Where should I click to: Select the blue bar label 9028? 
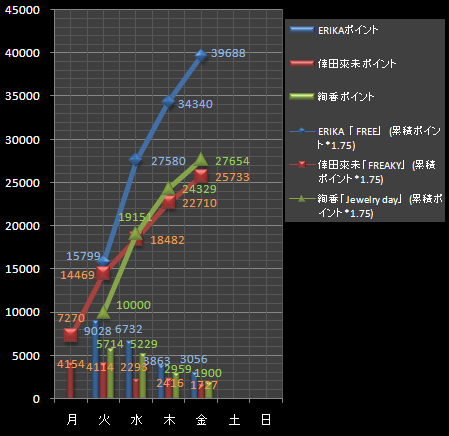[x=97, y=331]
